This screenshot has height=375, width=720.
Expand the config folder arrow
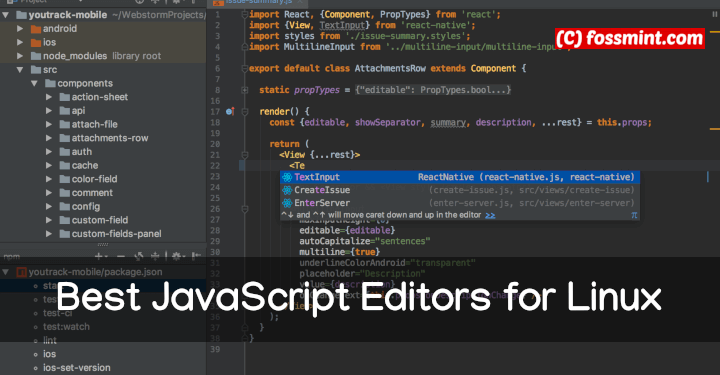point(49,207)
